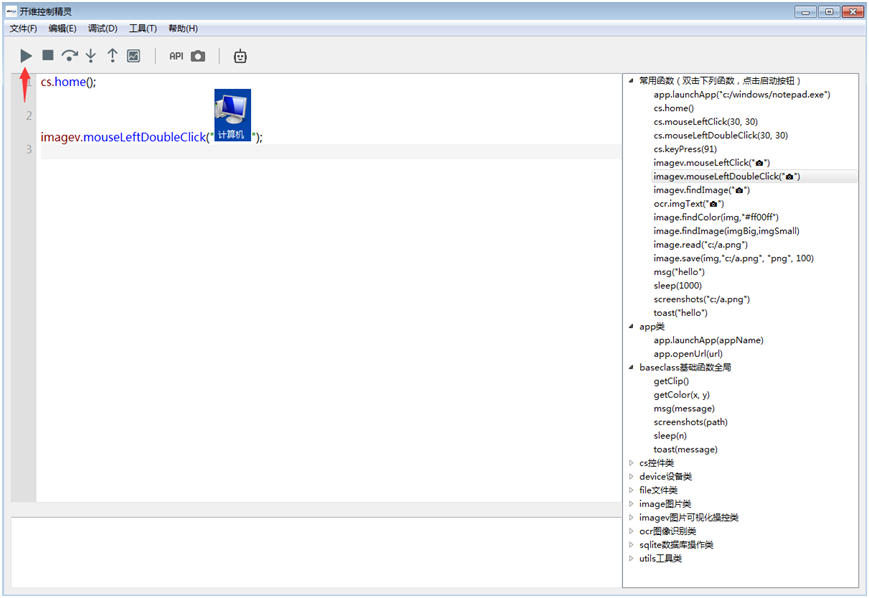Image resolution: width=869 pixels, height=598 pixels.
Task: Select imagev.findImage function entry
Action: (x=702, y=190)
